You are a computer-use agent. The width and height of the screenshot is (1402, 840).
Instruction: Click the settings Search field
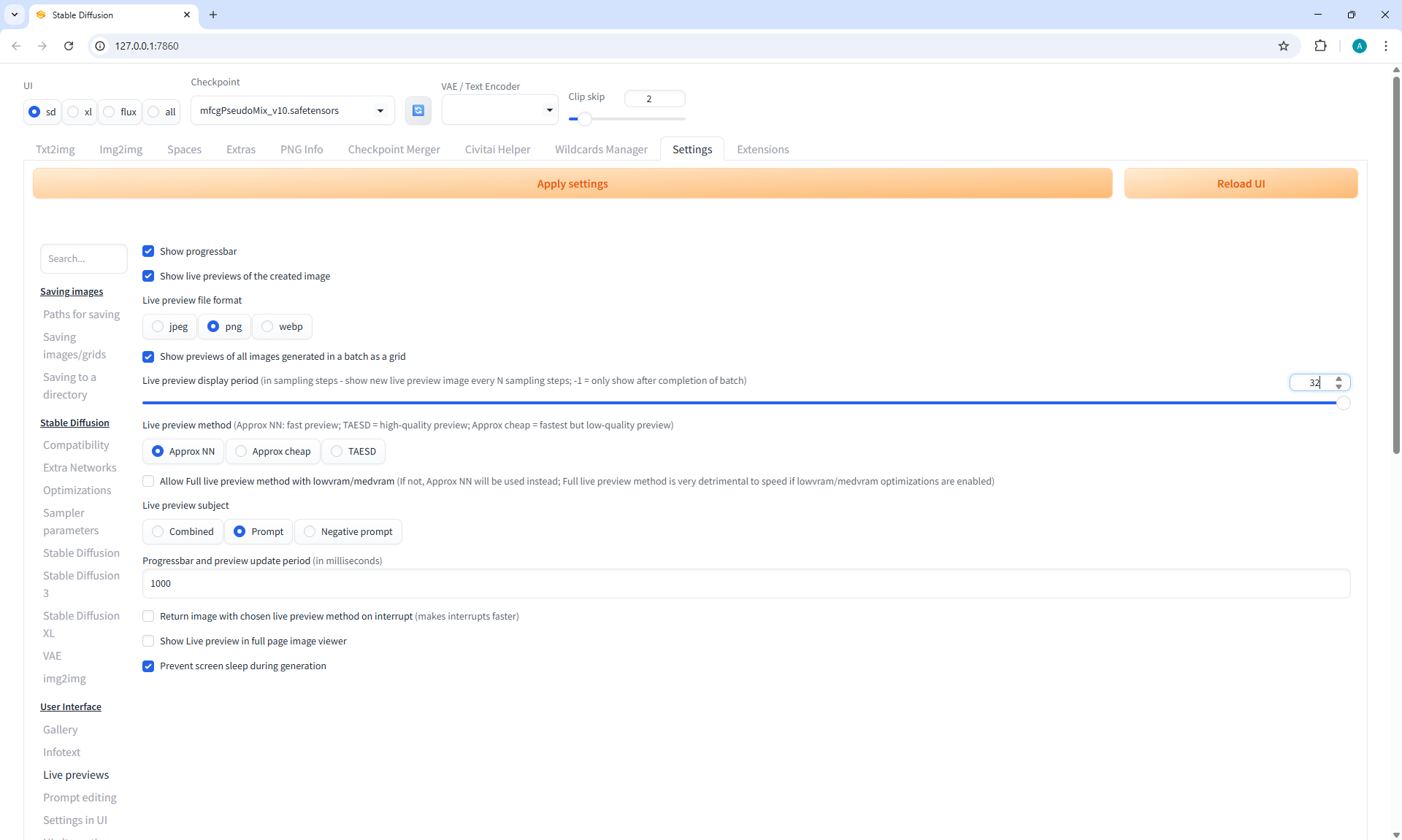pos(83,258)
